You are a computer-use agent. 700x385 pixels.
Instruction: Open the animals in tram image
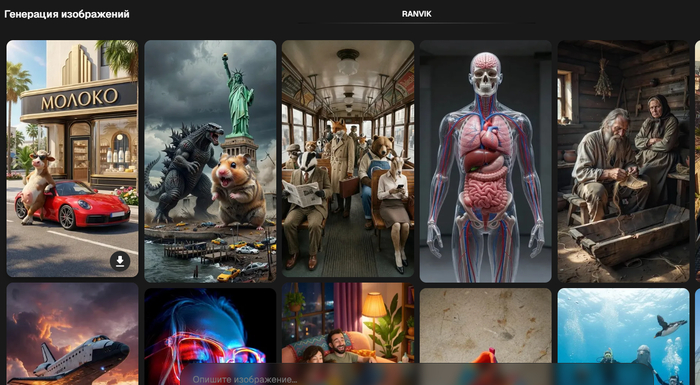348,159
